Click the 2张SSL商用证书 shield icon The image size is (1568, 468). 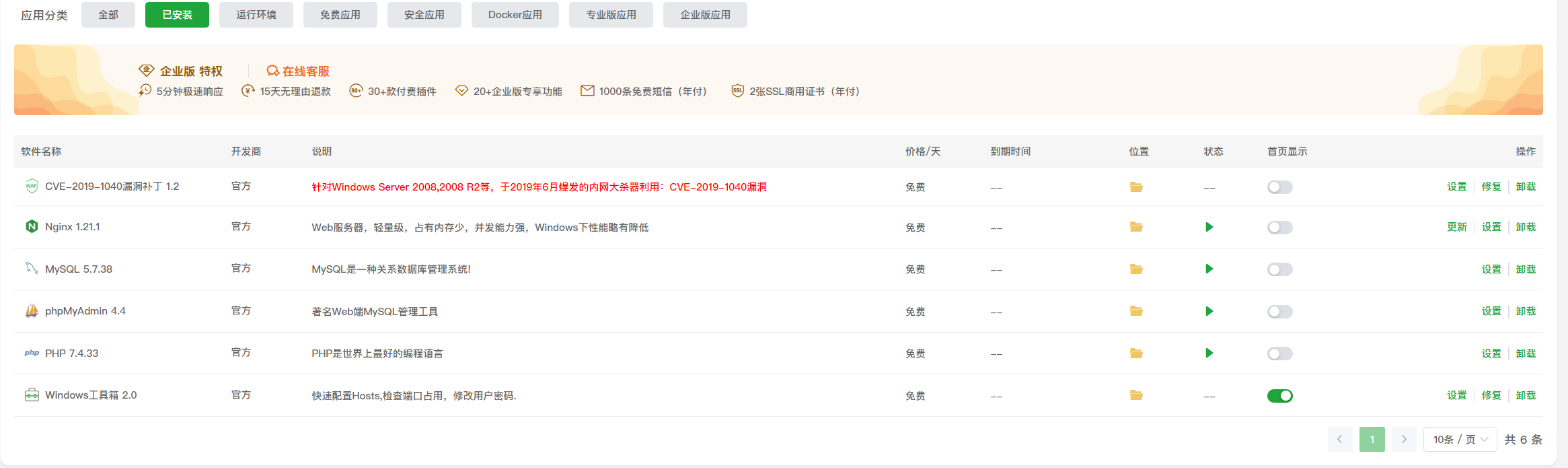tap(738, 90)
